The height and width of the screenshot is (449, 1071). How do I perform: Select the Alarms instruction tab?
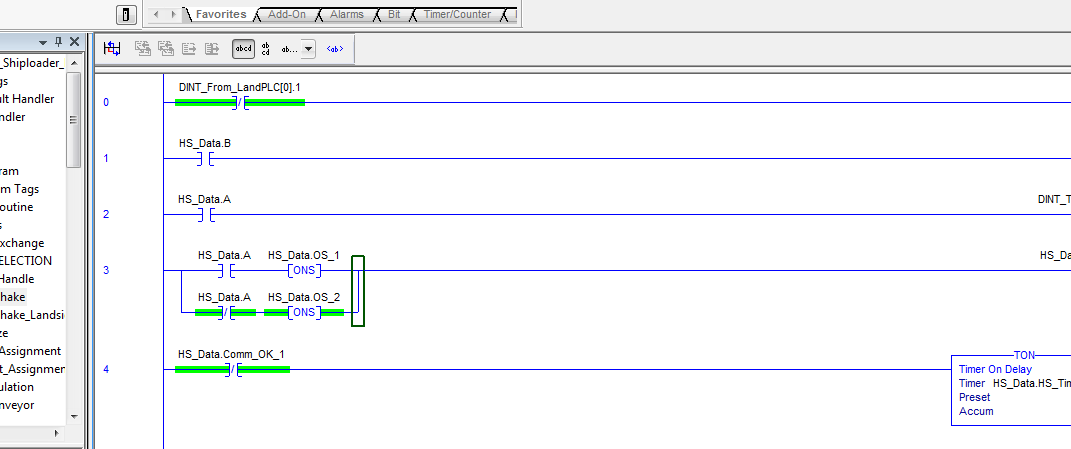[347, 14]
